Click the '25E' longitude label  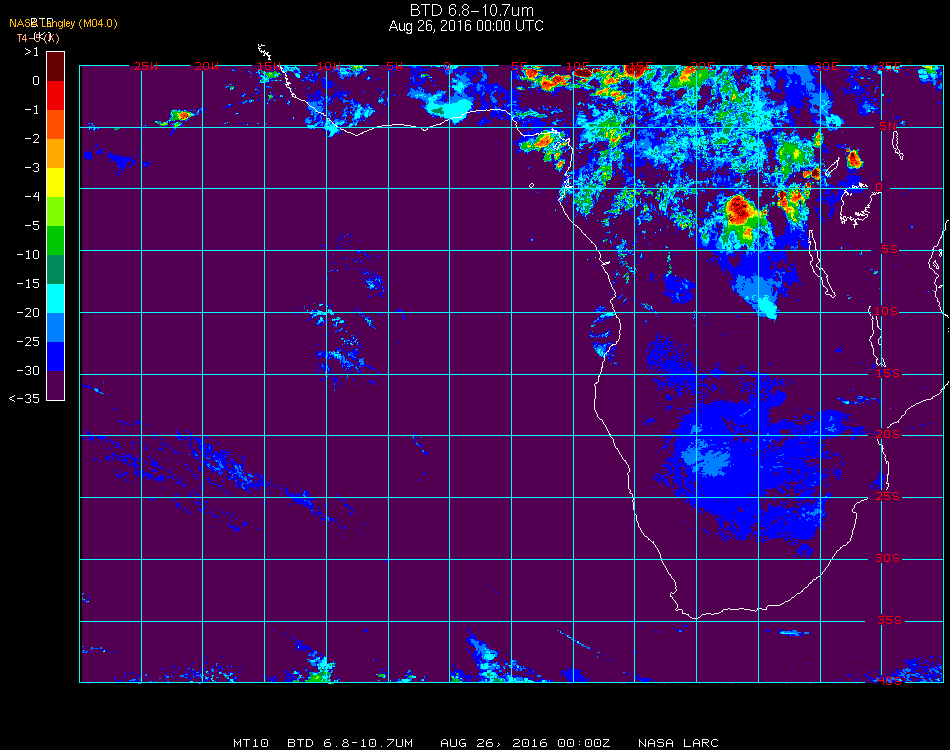pyautogui.click(x=764, y=66)
